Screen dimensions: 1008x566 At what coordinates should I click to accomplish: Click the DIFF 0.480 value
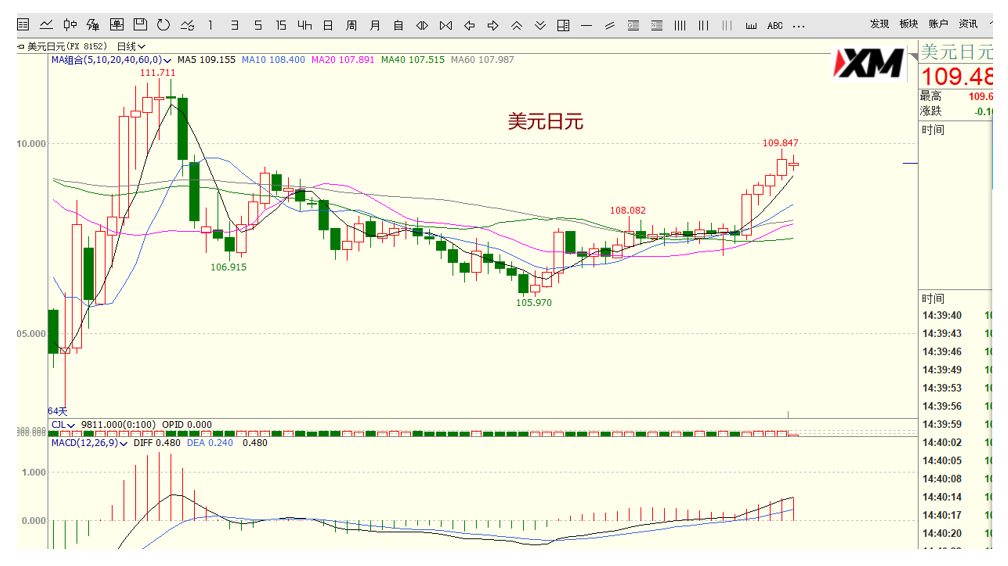click(x=157, y=443)
